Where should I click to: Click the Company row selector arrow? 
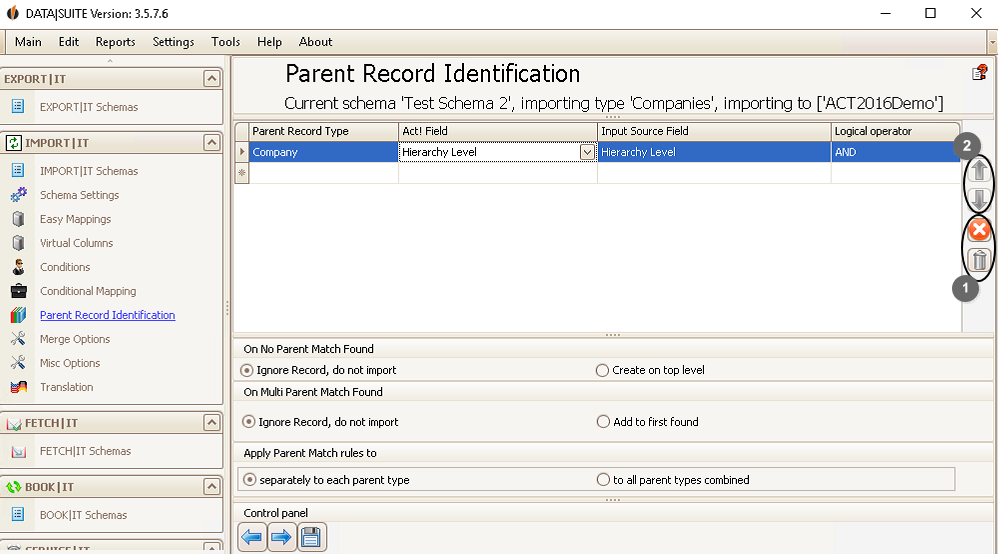[x=242, y=152]
